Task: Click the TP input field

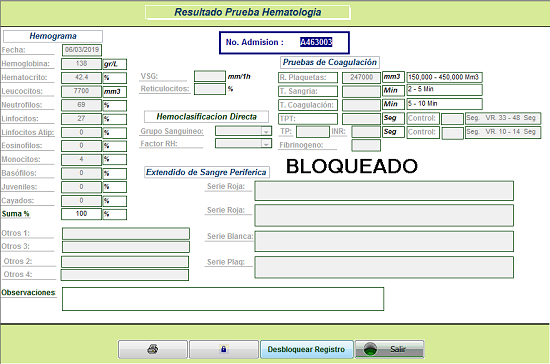Action: pyautogui.click(x=313, y=132)
